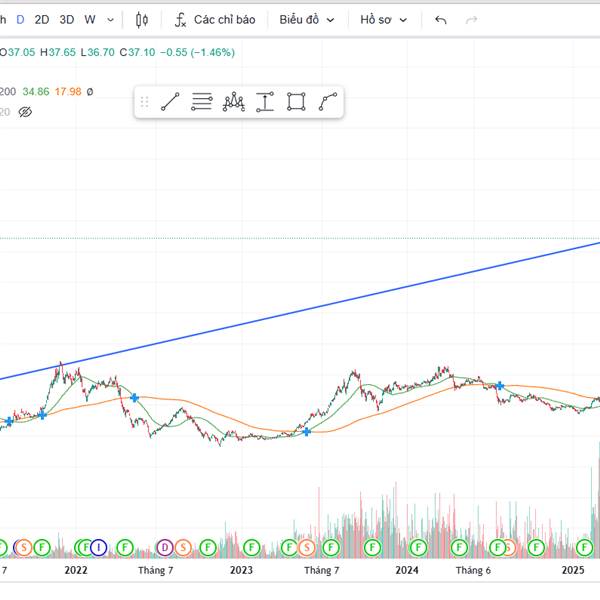Select the rectangle shape tool

click(296, 102)
